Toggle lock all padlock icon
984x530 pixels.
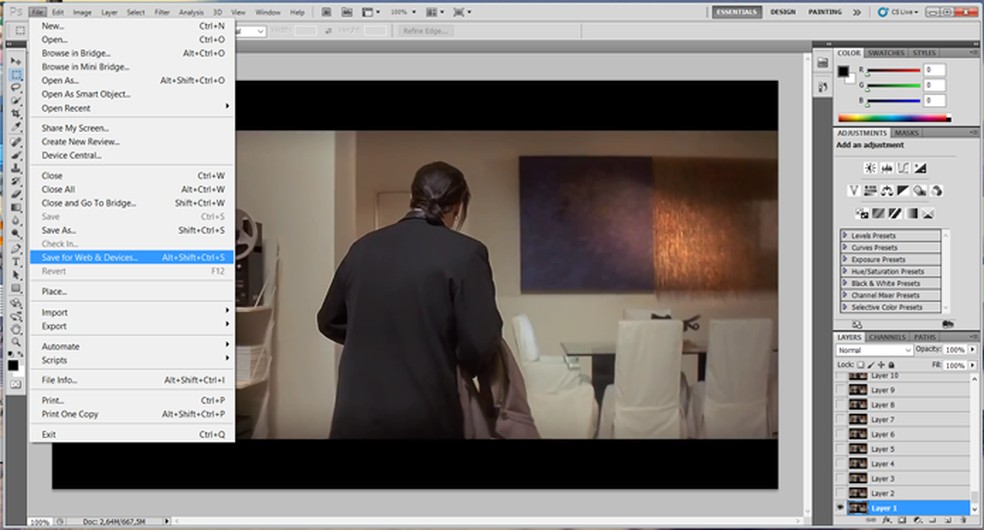click(x=891, y=365)
